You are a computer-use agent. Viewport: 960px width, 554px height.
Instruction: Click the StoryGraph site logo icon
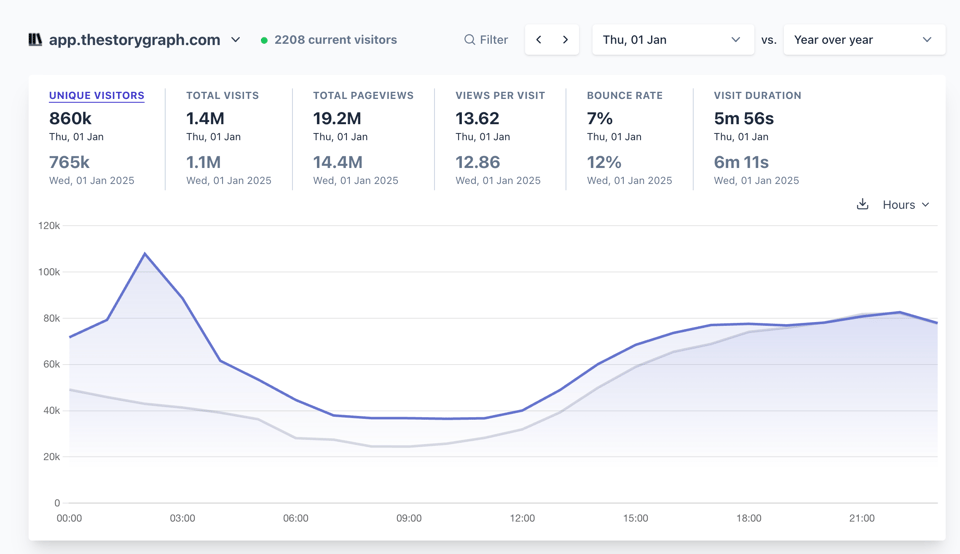(x=35, y=40)
